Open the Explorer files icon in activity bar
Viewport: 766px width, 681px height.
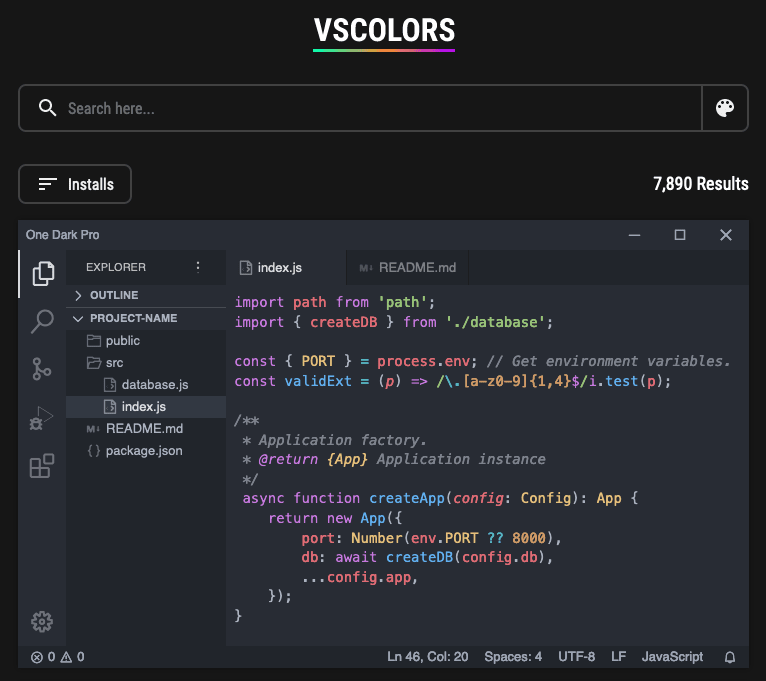(x=43, y=274)
